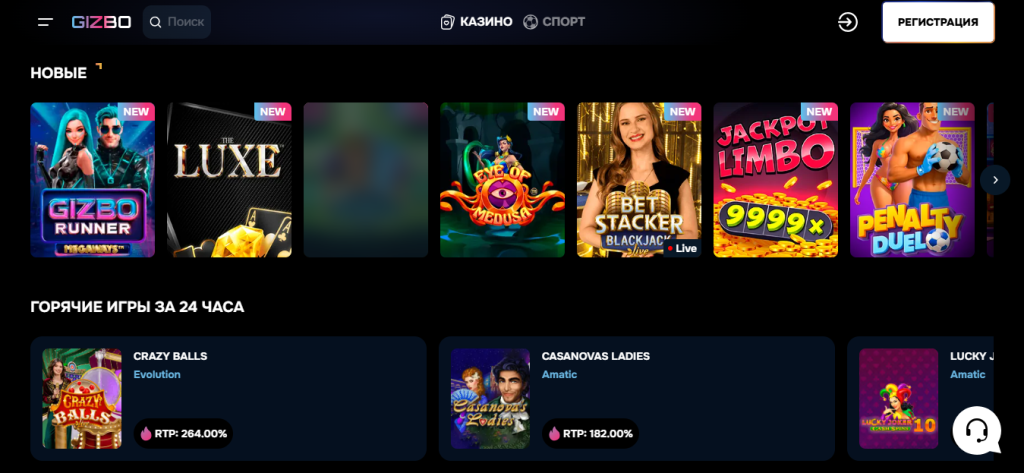Click the search magnifier icon
This screenshot has width=1024, height=473.
coord(155,22)
